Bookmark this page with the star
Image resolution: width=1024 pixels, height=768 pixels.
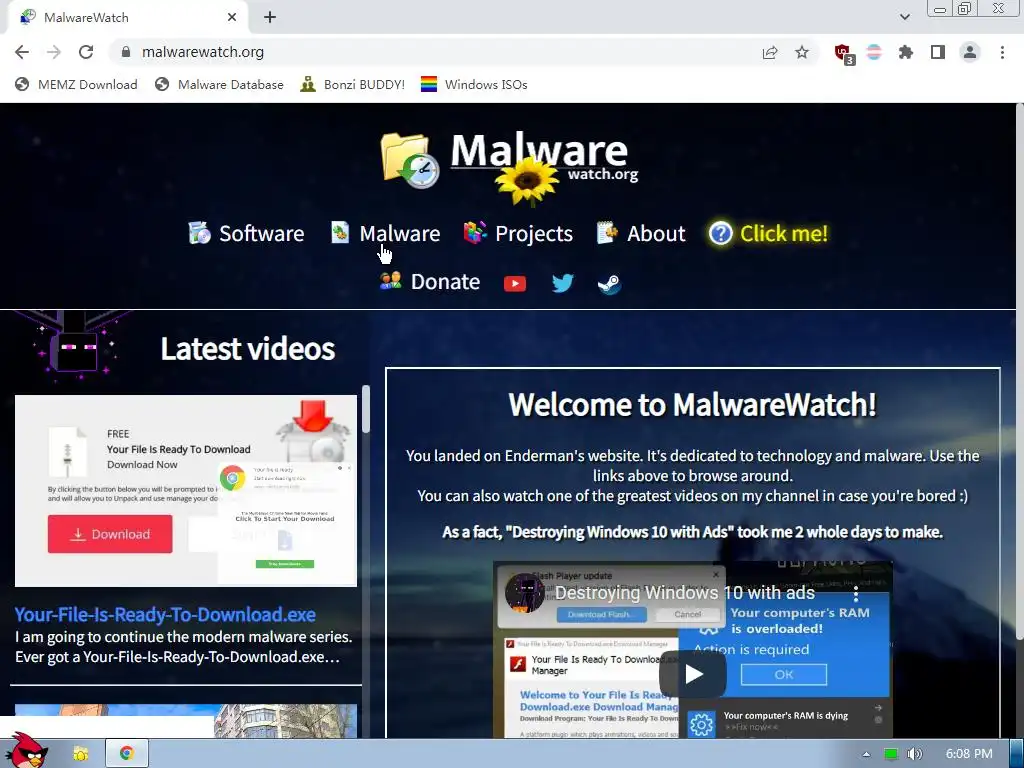coord(802,52)
